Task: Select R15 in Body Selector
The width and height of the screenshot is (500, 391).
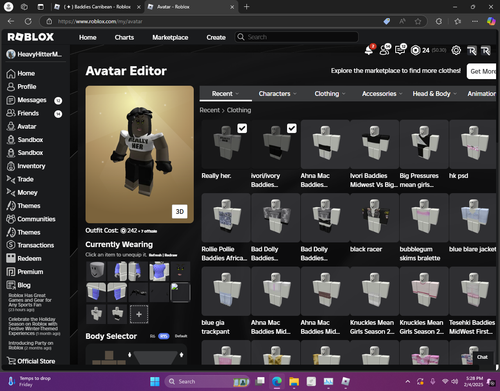Action: coord(163,336)
